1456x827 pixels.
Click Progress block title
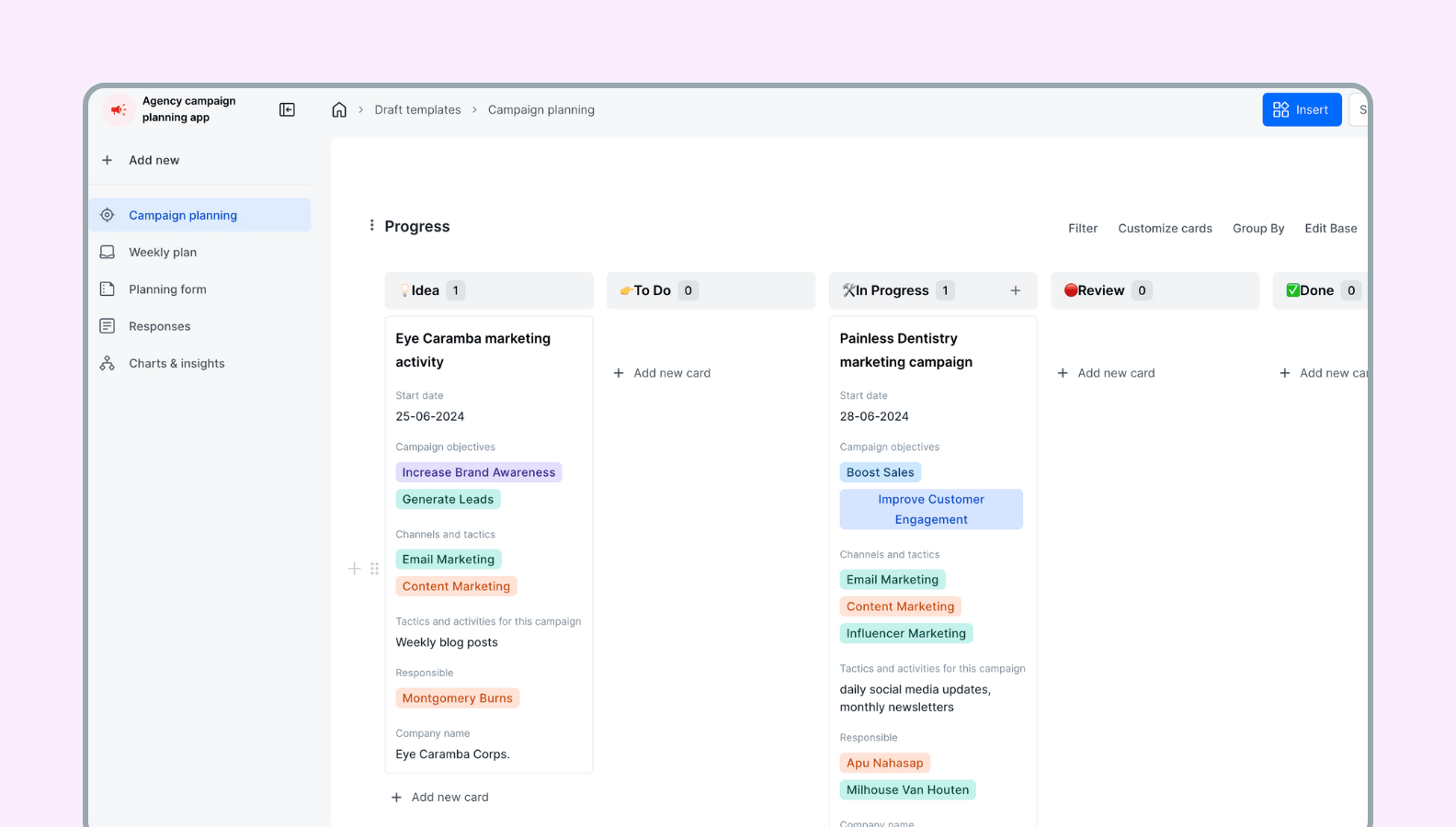coord(416,226)
